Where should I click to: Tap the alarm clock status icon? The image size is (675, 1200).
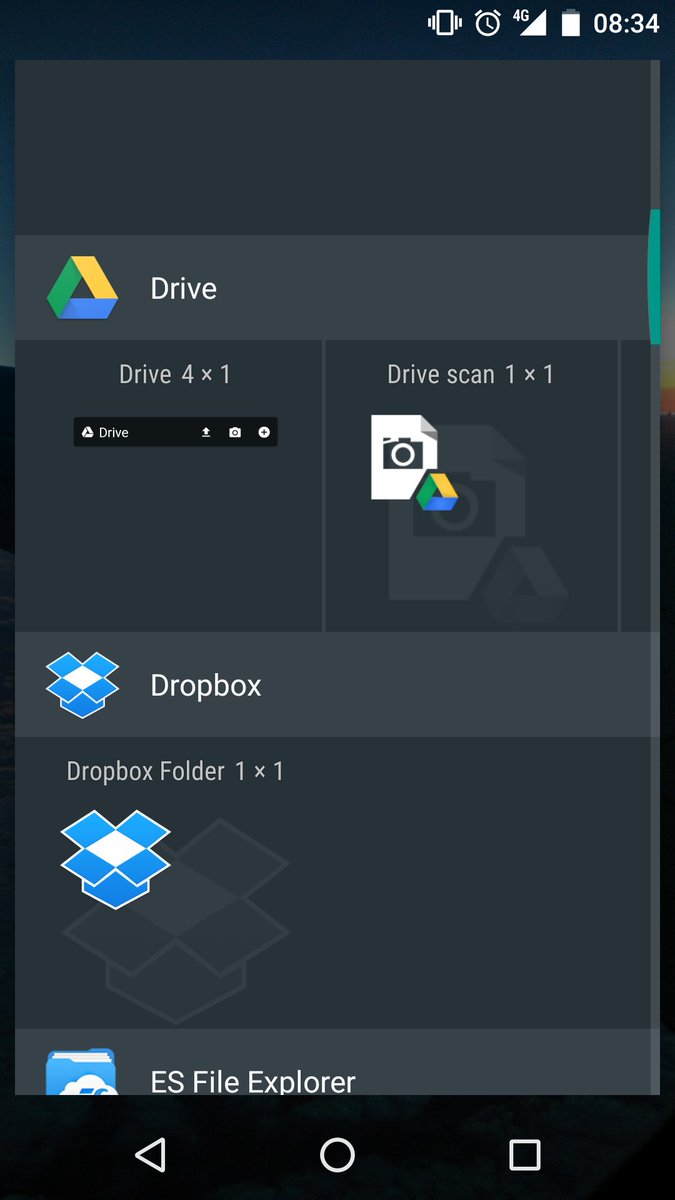click(488, 23)
